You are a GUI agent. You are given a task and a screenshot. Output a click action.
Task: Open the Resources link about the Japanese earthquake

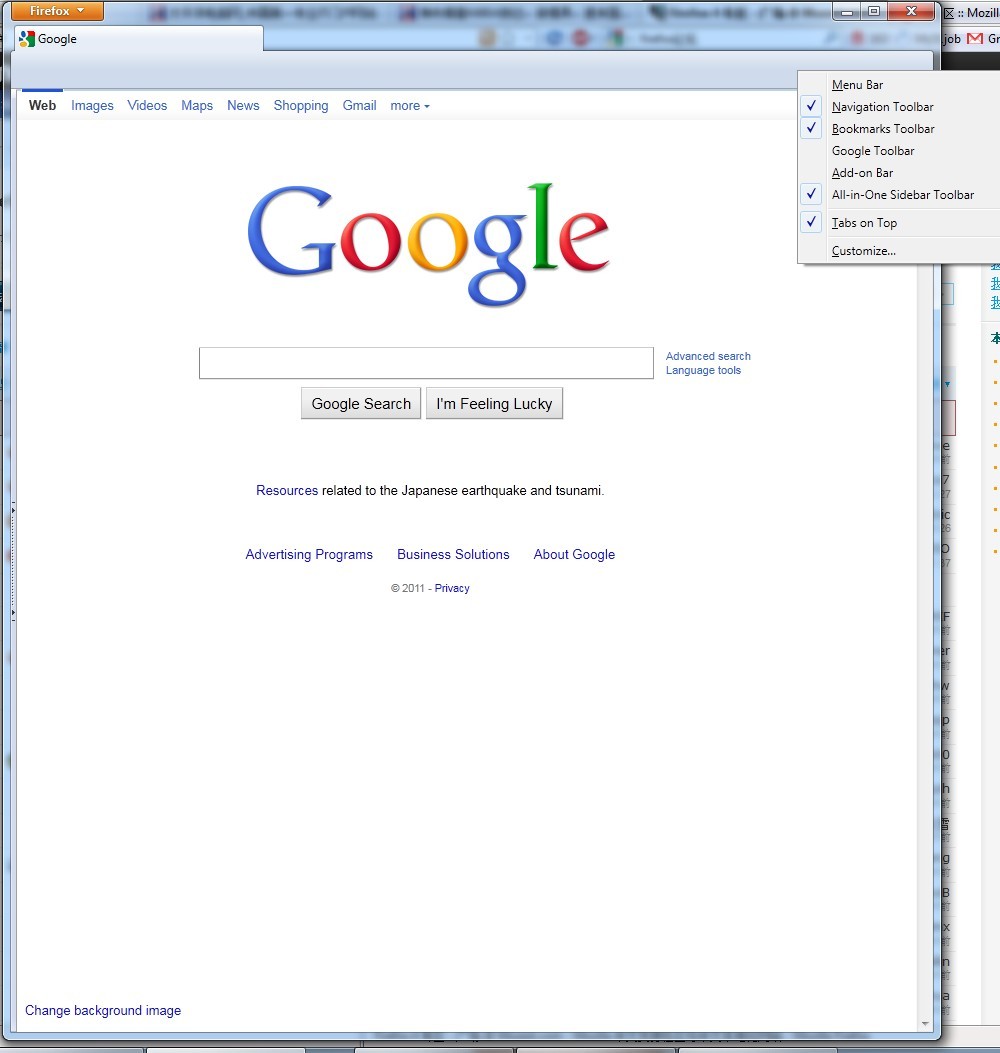pyautogui.click(x=287, y=490)
